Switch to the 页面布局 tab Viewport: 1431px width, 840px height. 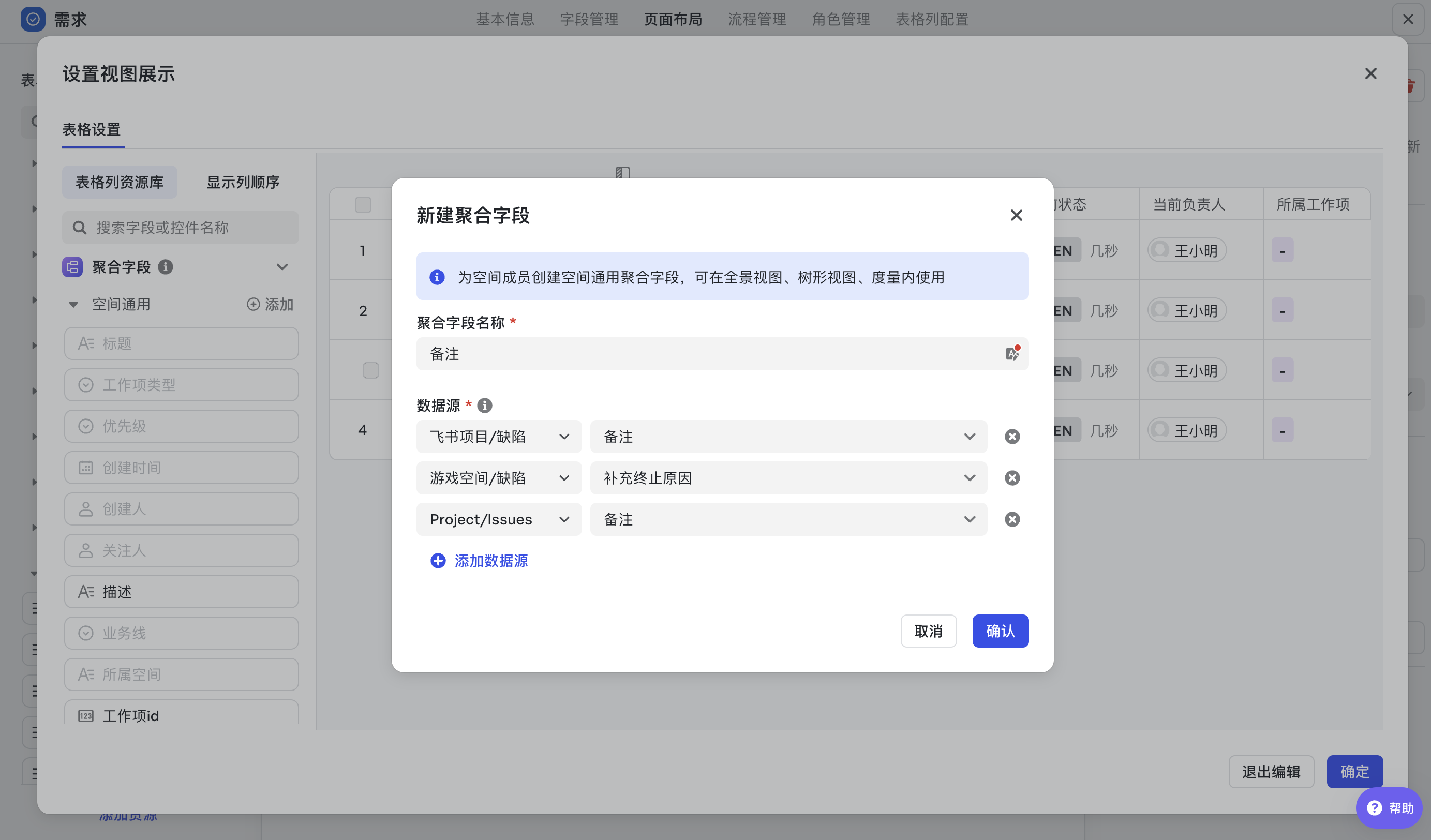(673, 19)
